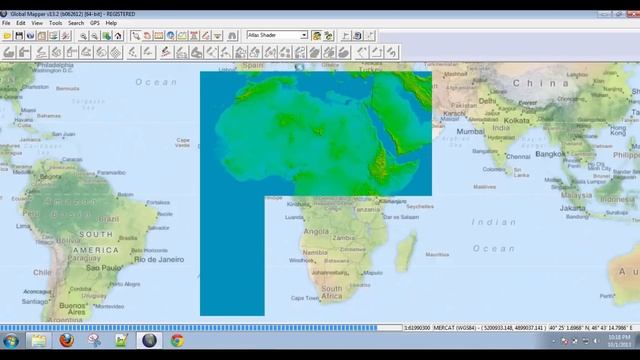Click the Madagascar island on the map
The image size is (640, 360).
(x=406, y=252)
